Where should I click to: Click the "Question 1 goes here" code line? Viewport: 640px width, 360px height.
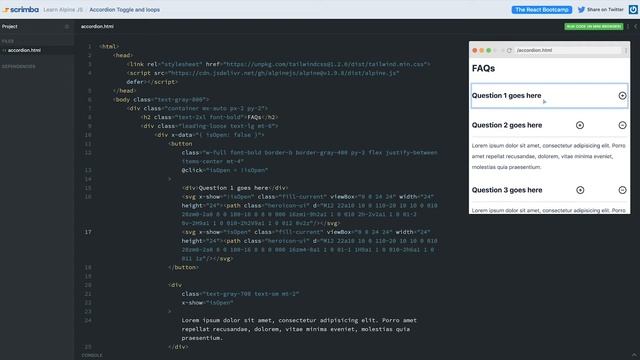(x=235, y=188)
